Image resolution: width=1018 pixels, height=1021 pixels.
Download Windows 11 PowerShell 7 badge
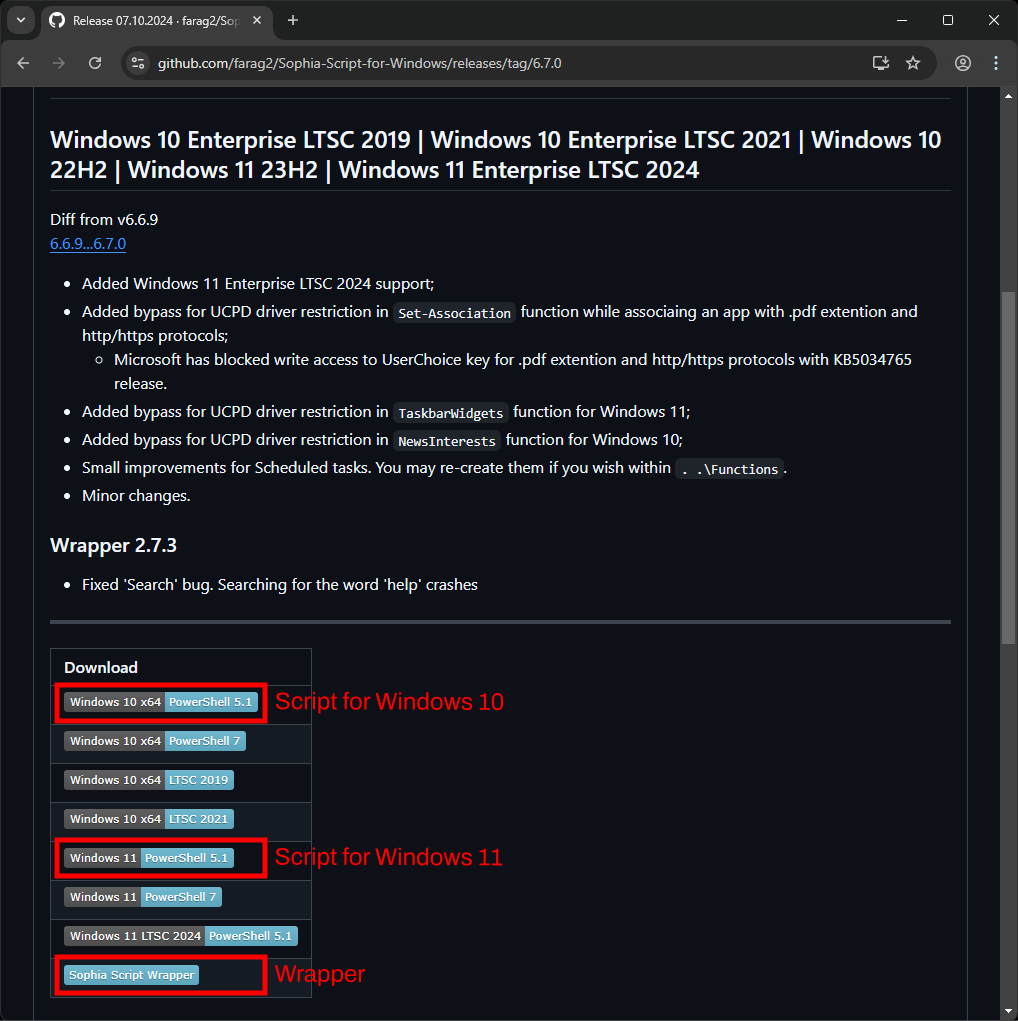pyautogui.click(x=143, y=897)
